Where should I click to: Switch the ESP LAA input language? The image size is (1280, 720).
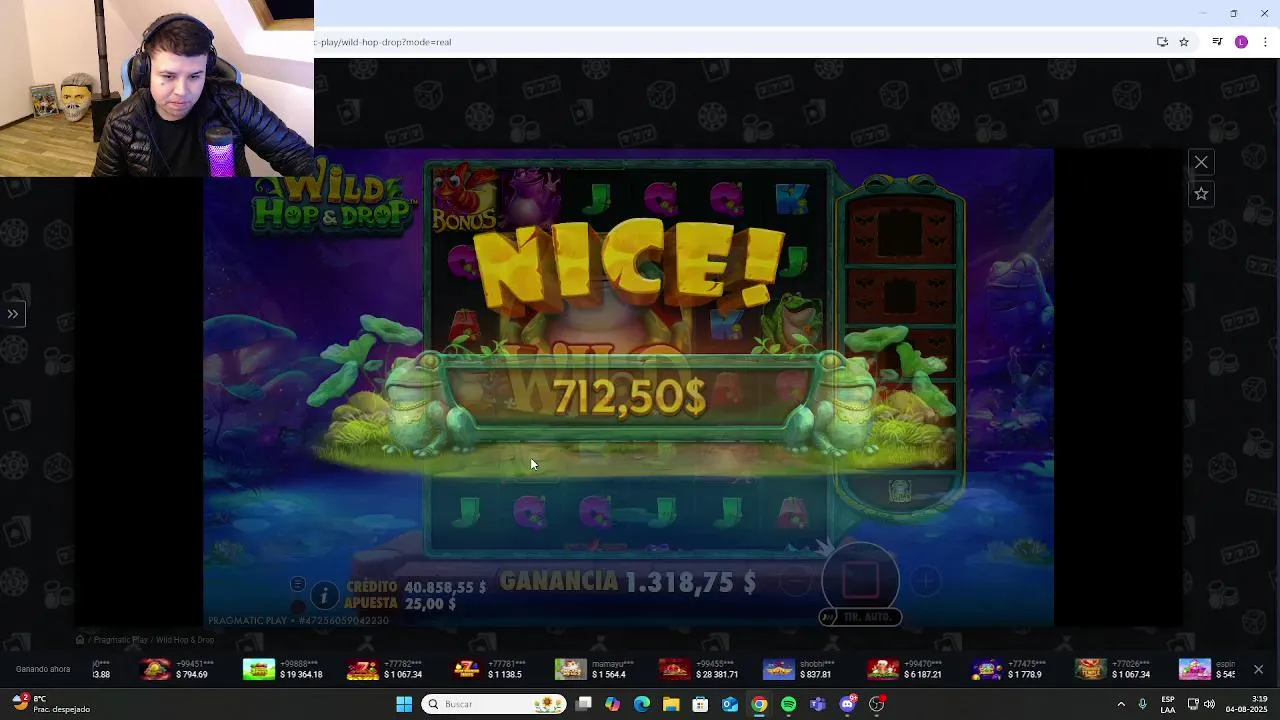pyautogui.click(x=1168, y=704)
